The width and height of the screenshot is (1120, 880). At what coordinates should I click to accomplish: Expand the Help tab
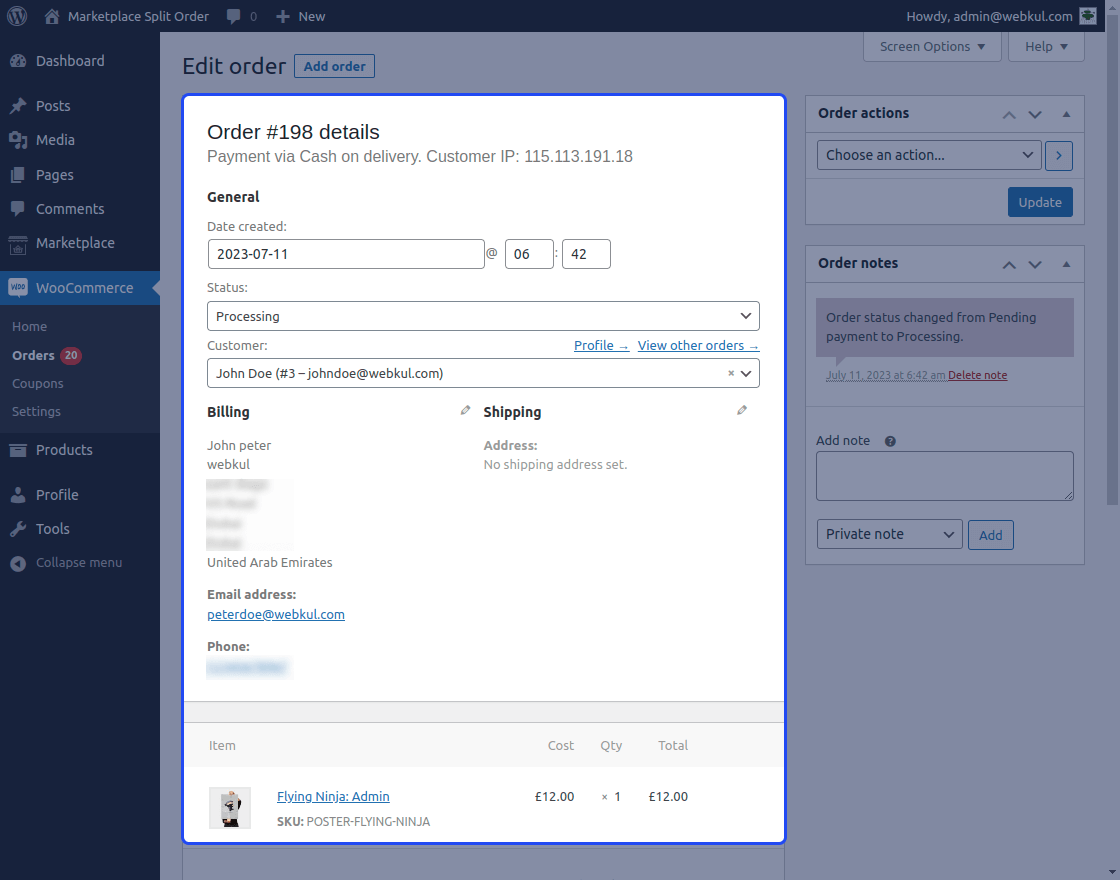pyautogui.click(x=1046, y=46)
